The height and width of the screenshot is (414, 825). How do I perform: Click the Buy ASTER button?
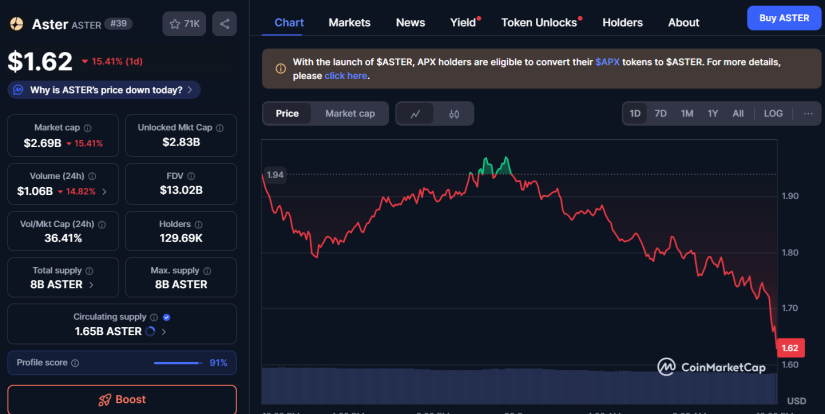pyautogui.click(x=784, y=18)
